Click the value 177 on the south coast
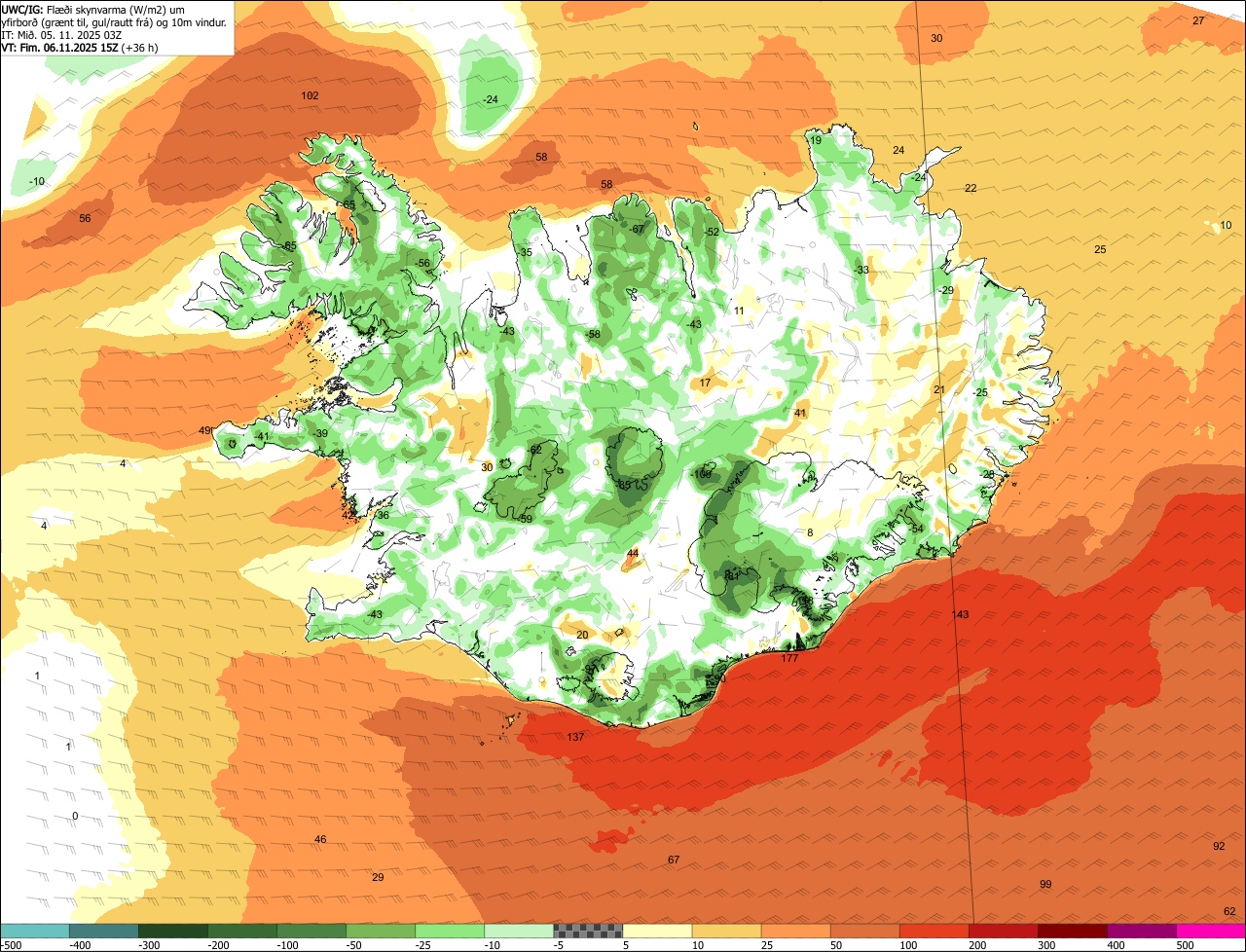The image size is (1246, 952). tap(789, 658)
